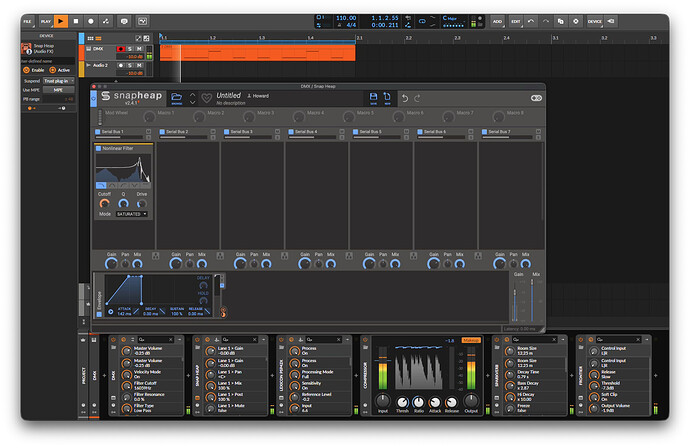This screenshot has height=448, width=690.
Task: Adjust the Compressor Thresh knob
Action: (x=402, y=402)
